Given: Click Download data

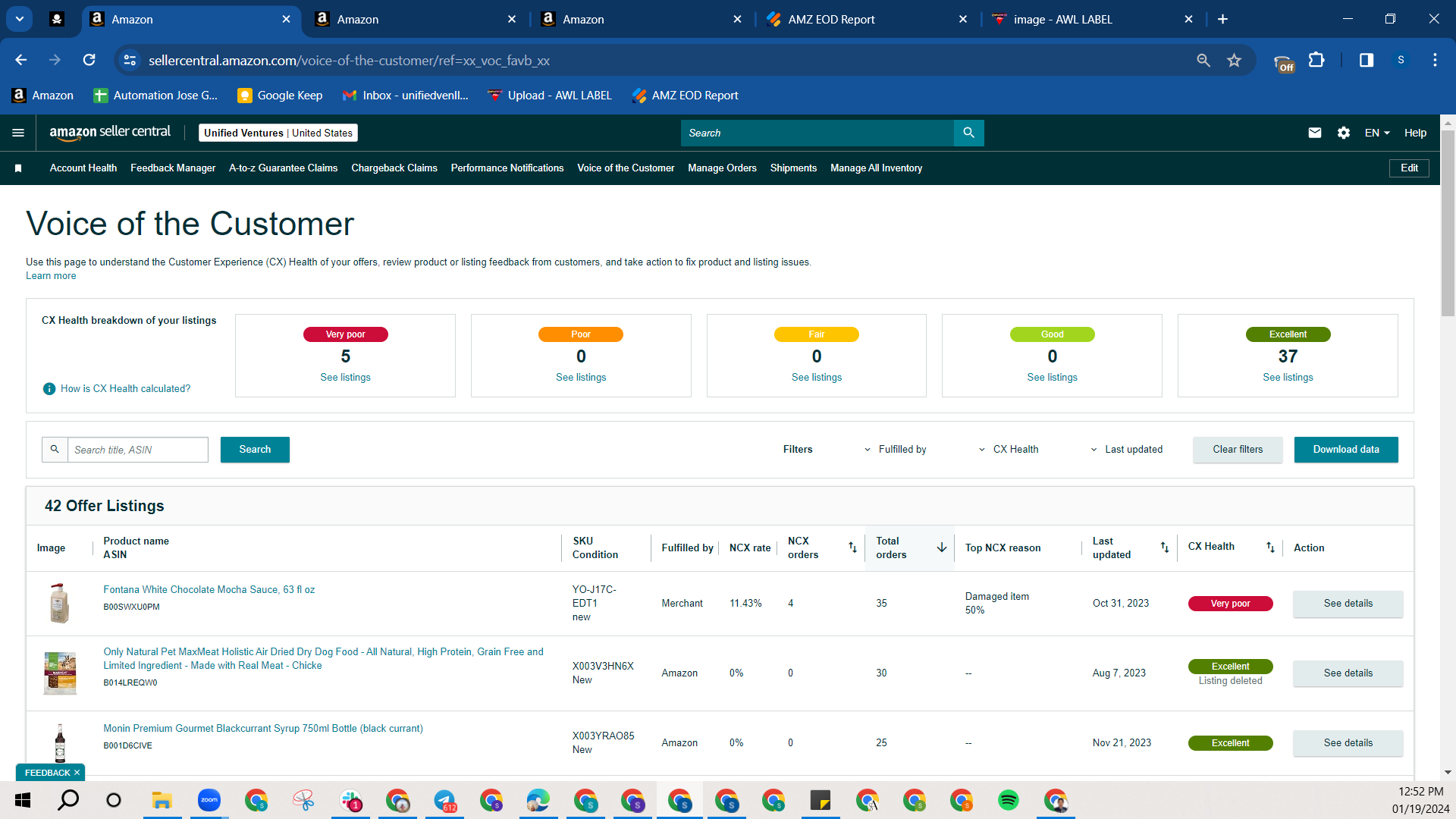Looking at the screenshot, I should coord(1346,450).
